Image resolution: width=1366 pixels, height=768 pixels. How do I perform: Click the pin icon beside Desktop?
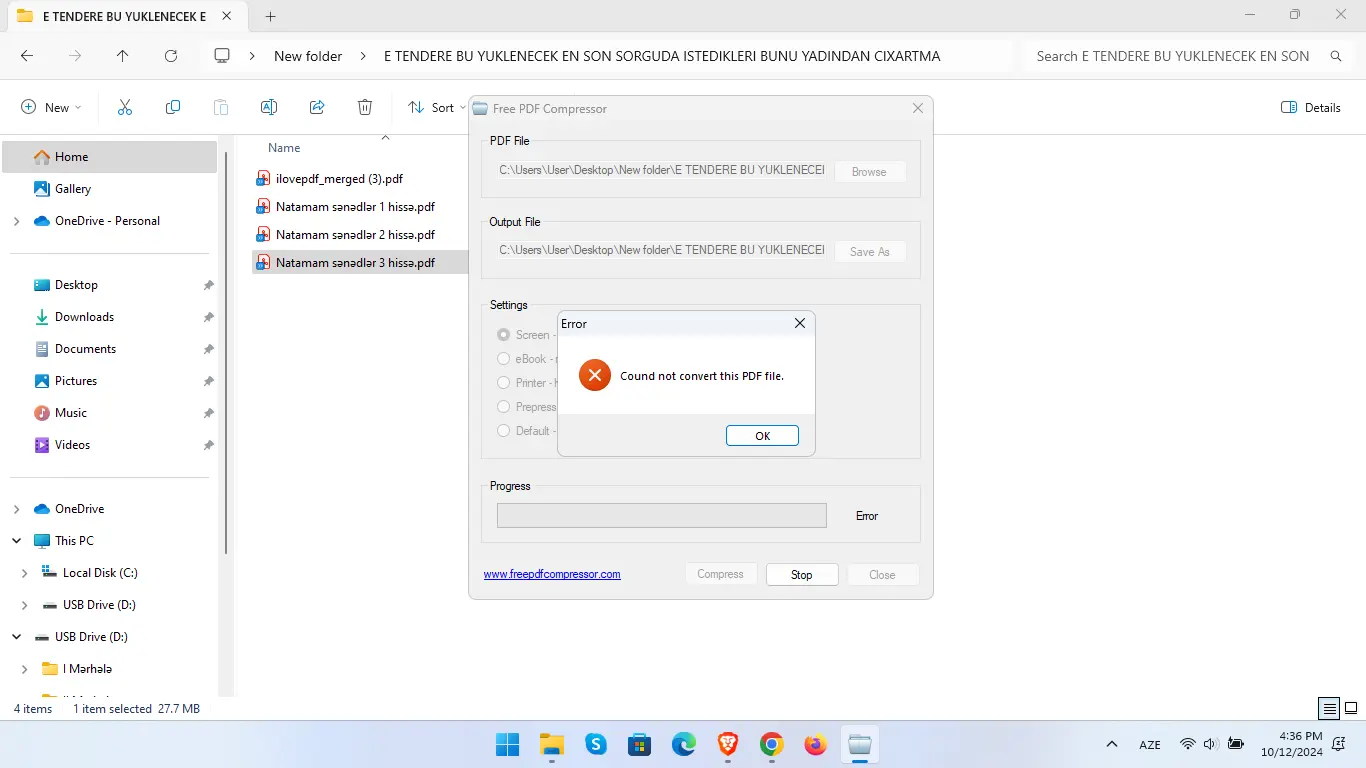tap(208, 285)
